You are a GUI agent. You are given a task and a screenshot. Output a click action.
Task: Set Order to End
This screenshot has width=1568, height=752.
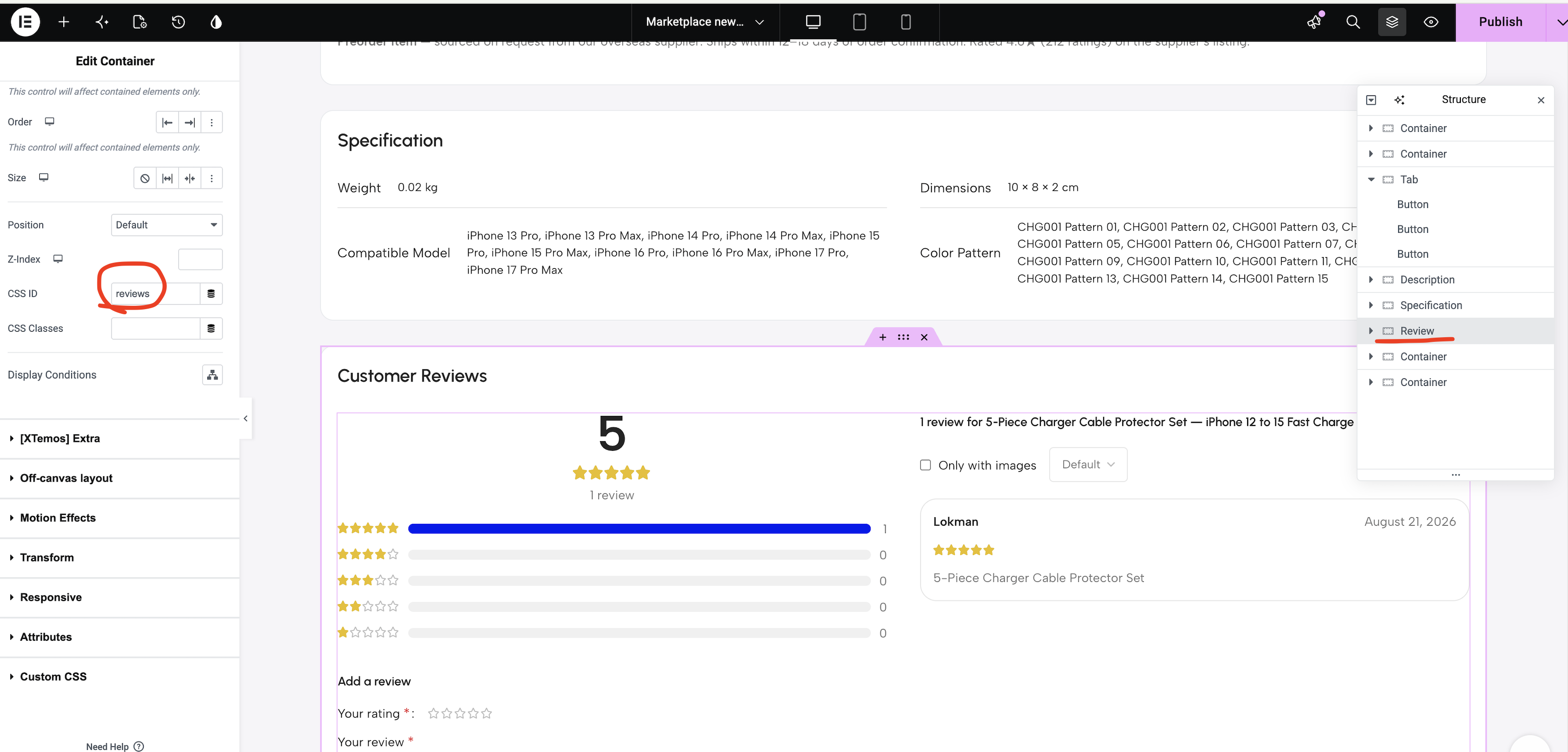pyautogui.click(x=190, y=122)
